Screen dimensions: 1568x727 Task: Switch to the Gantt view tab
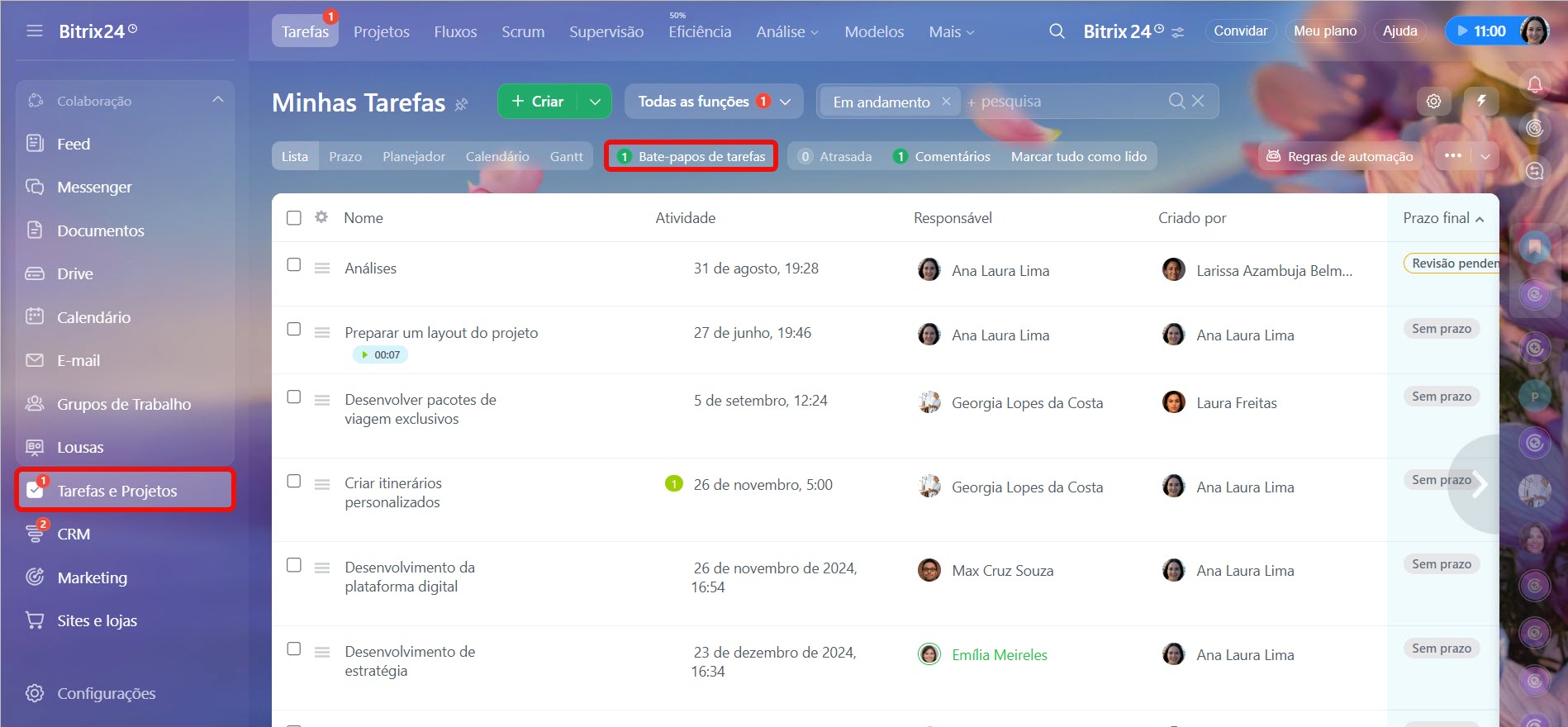(x=566, y=157)
